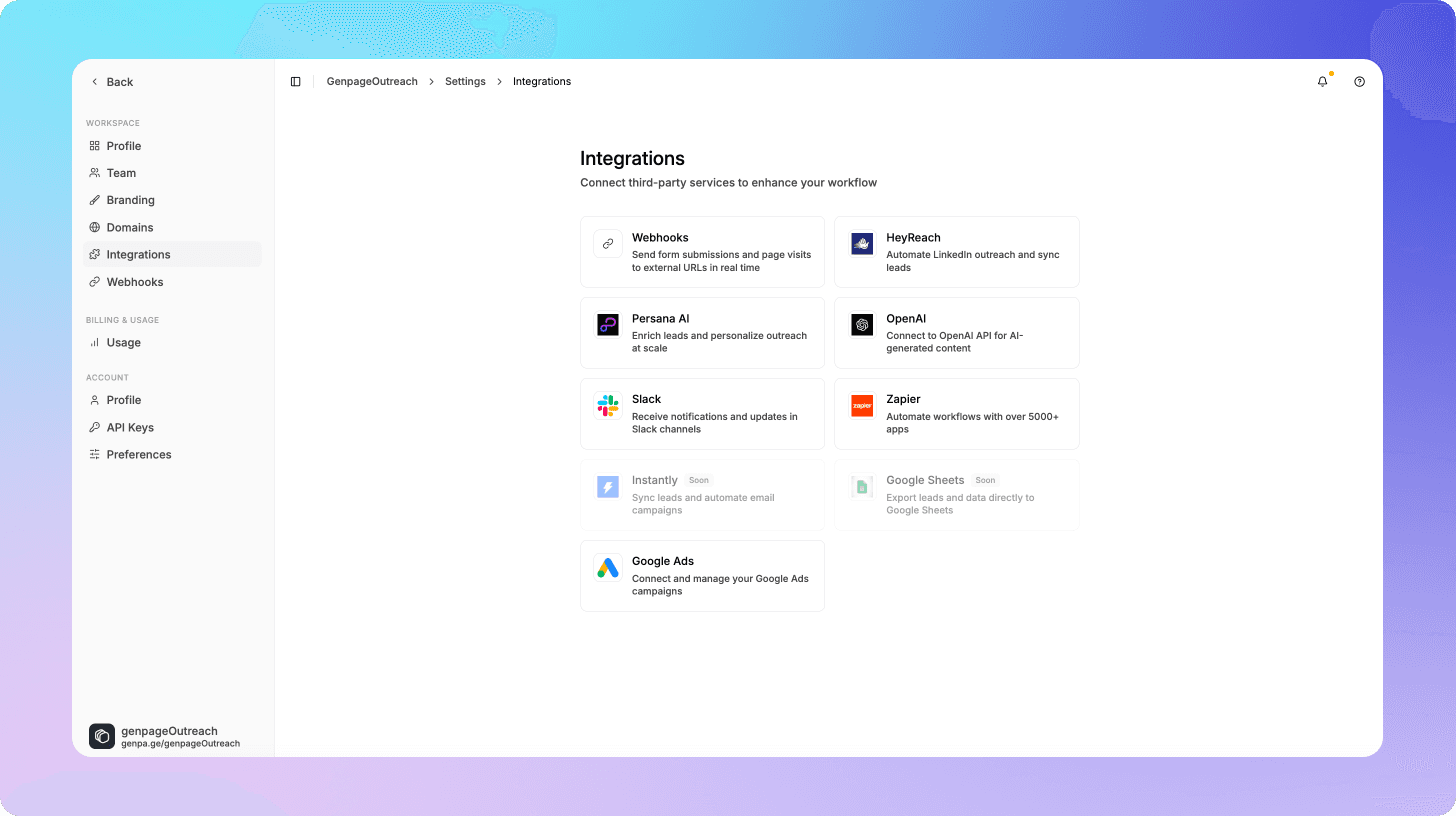Viewport: 1456px width, 816px height.
Task: Click the Persana AI logo icon
Action: (x=608, y=325)
